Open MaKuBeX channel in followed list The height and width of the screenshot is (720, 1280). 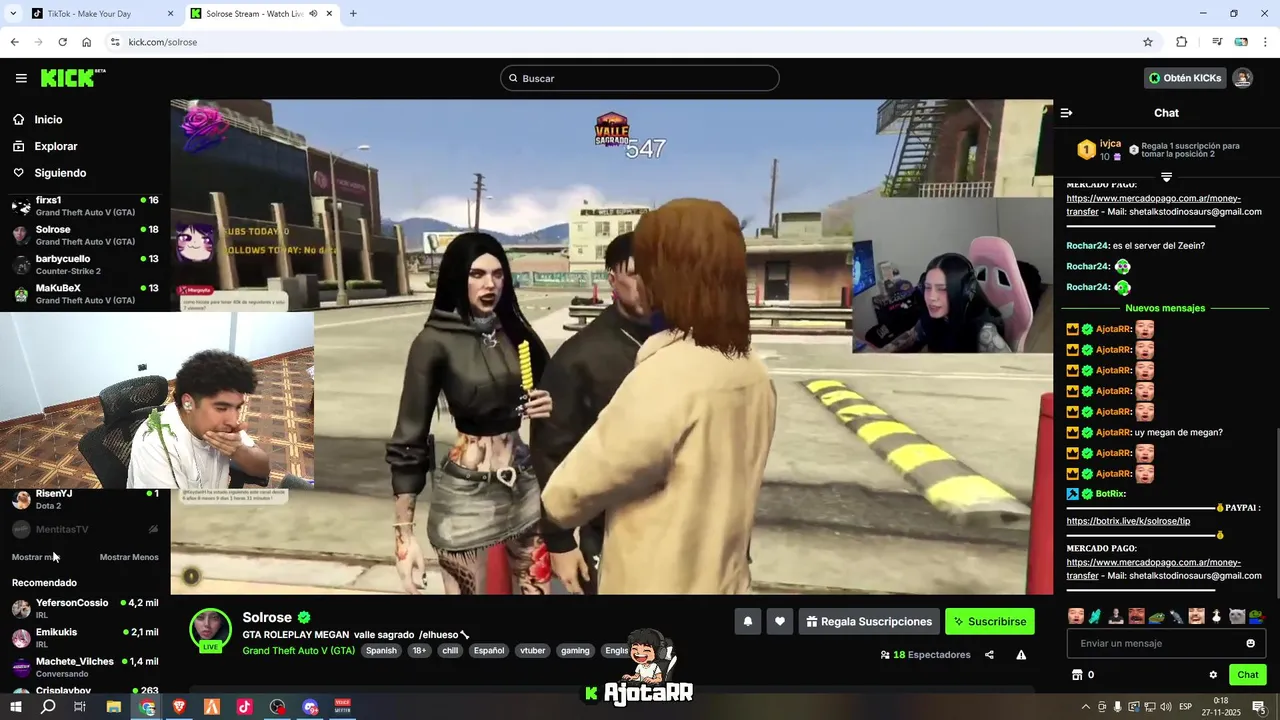click(x=85, y=294)
